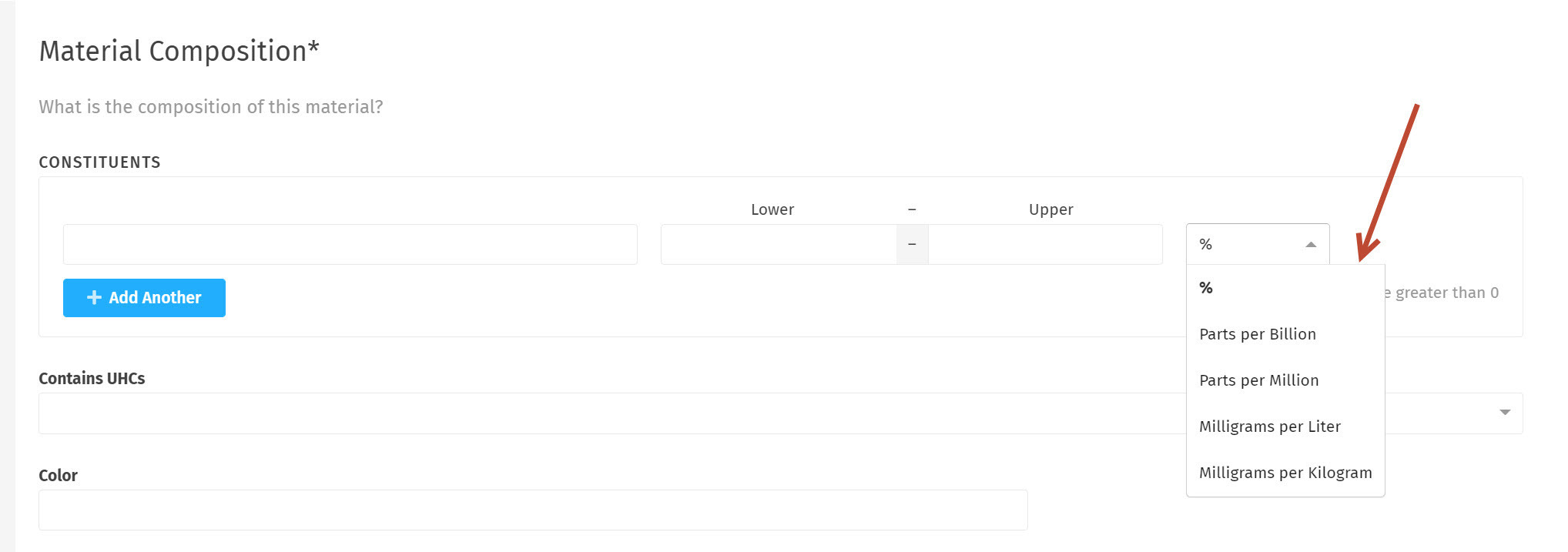This screenshot has width=1568, height=552.
Task: Click the Material Composition heading
Action: (x=179, y=51)
